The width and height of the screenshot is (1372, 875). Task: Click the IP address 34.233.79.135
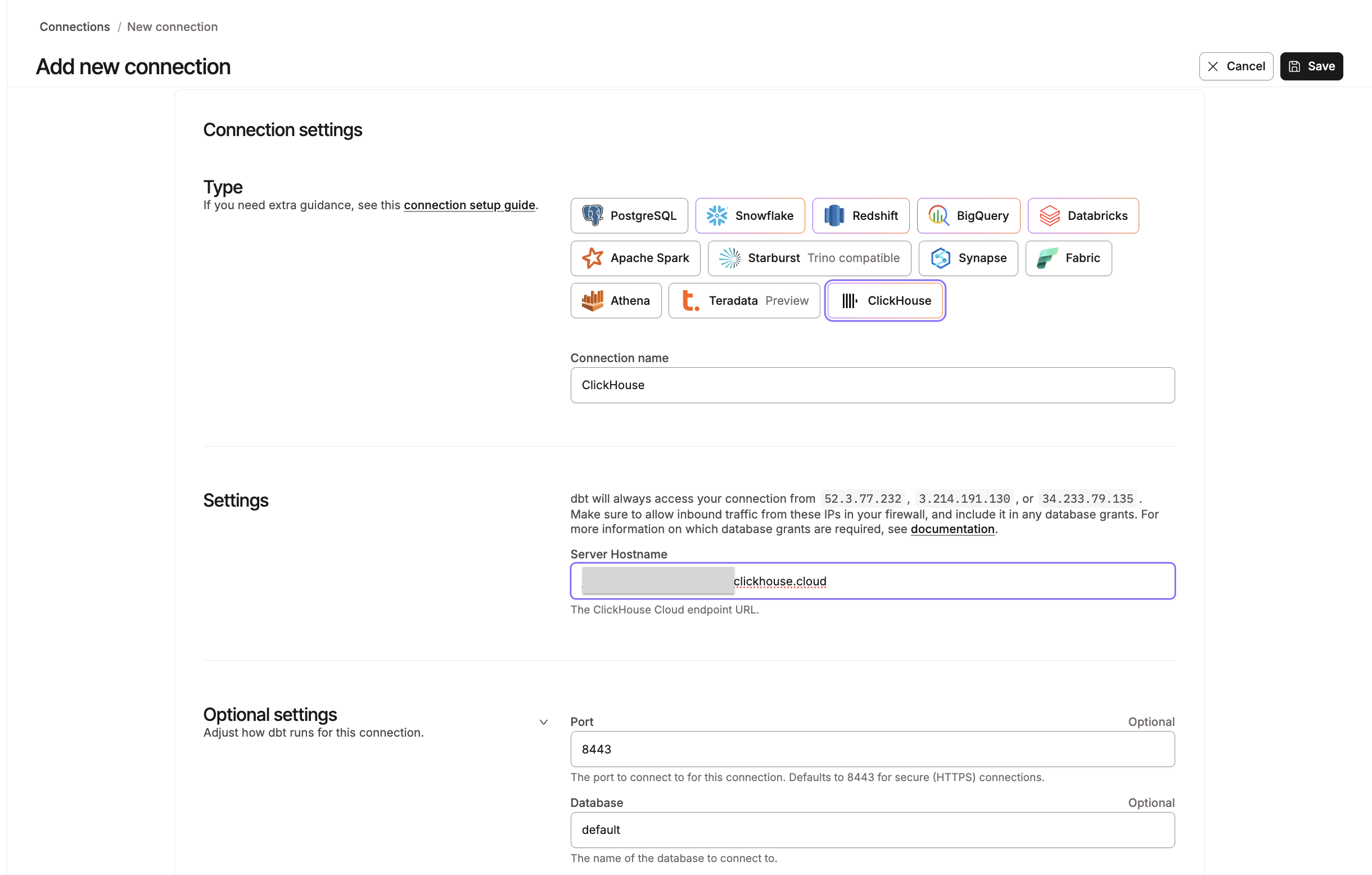1087,498
